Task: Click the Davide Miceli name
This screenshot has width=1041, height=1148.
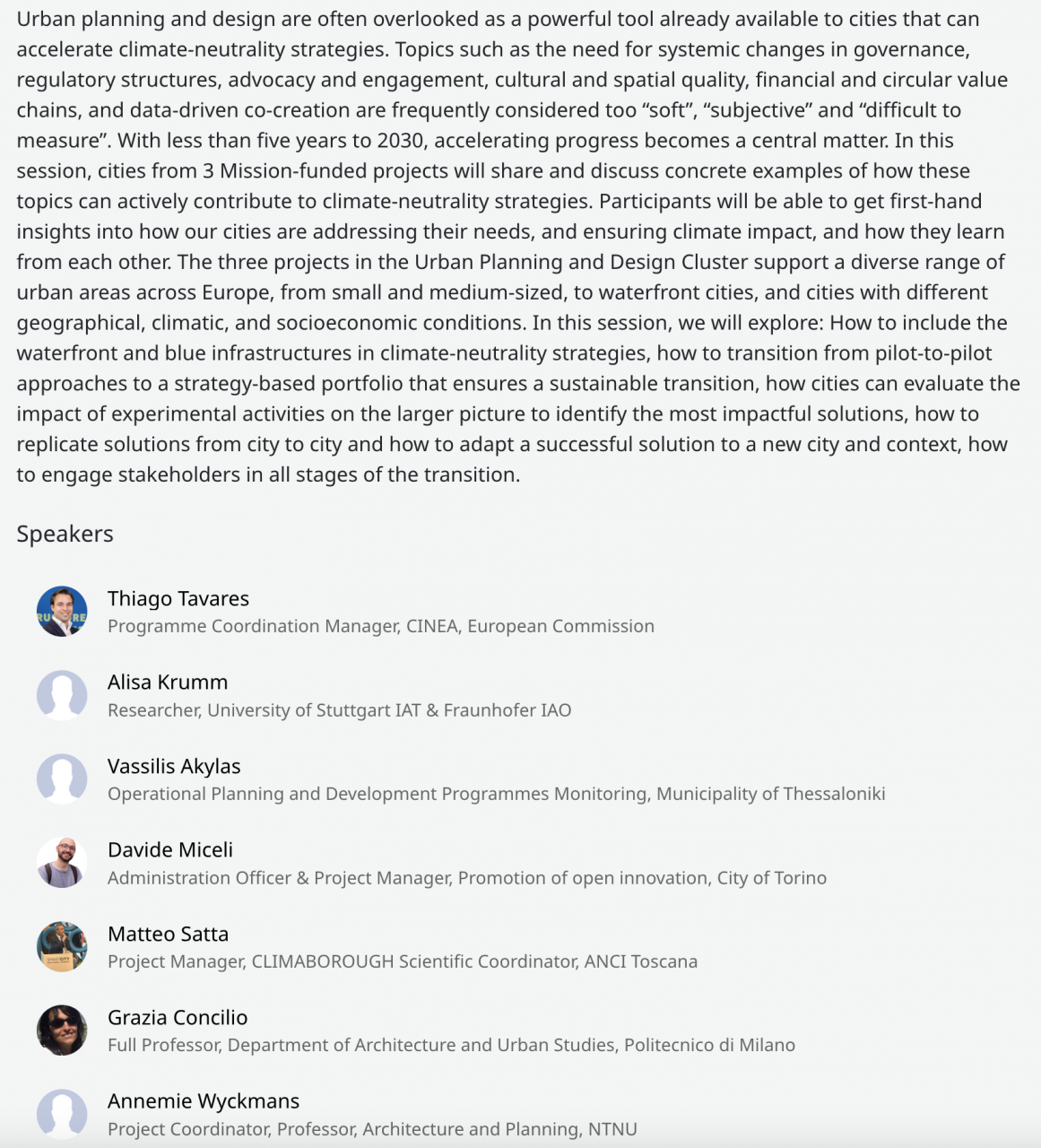Action: coord(170,849)
